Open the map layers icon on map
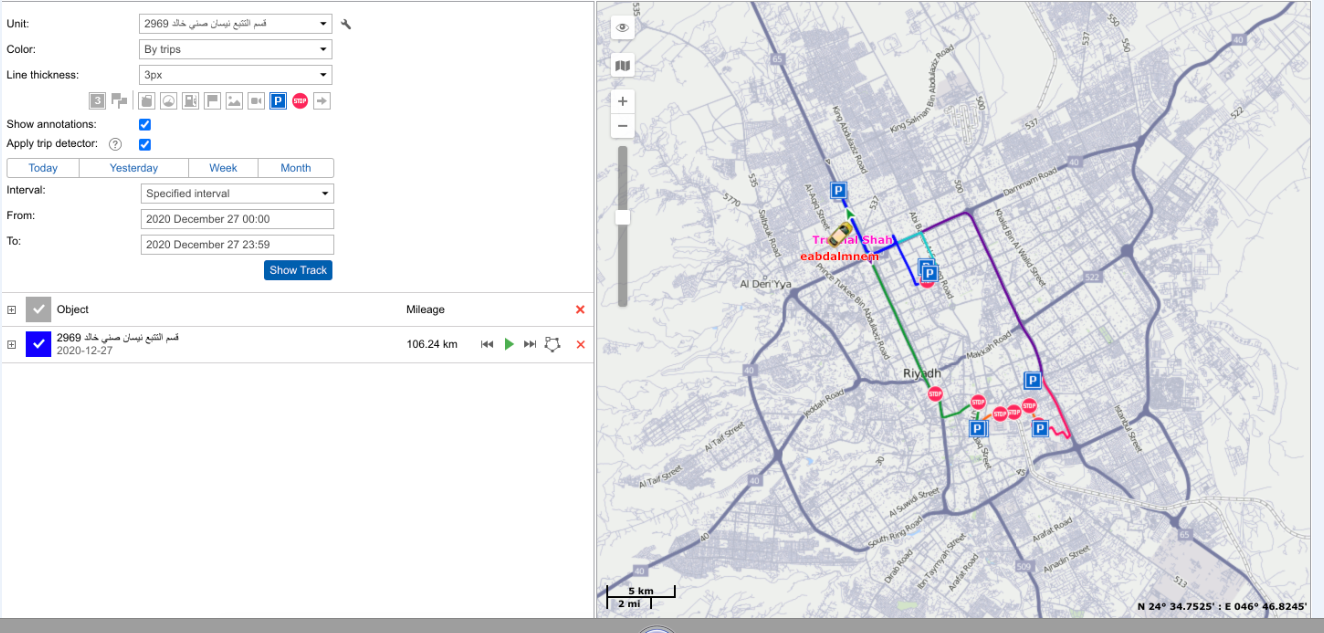Screen dimensions: 1324x633 tap(623, 65)
